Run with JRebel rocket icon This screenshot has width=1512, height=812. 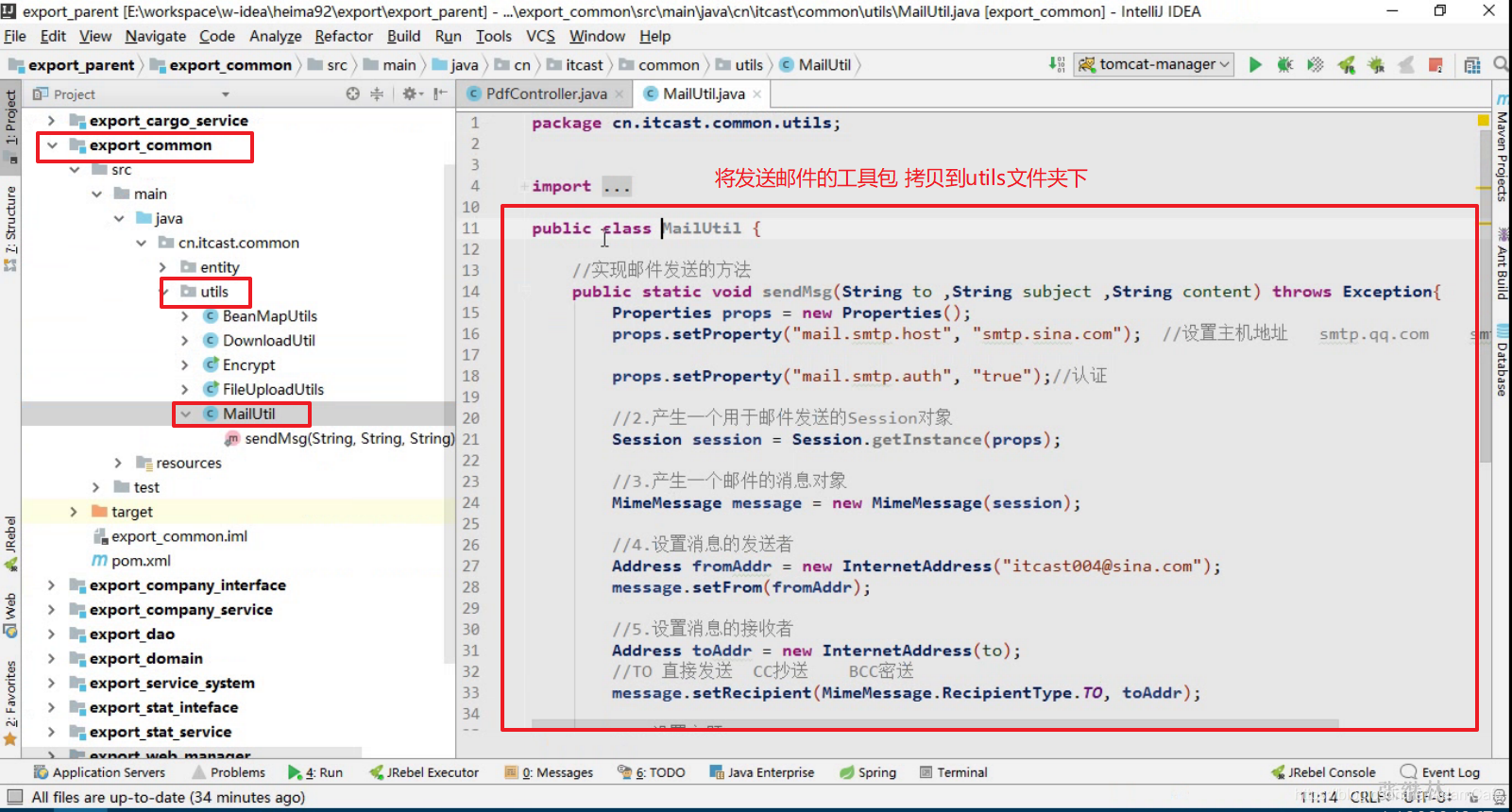point(1347,64)
